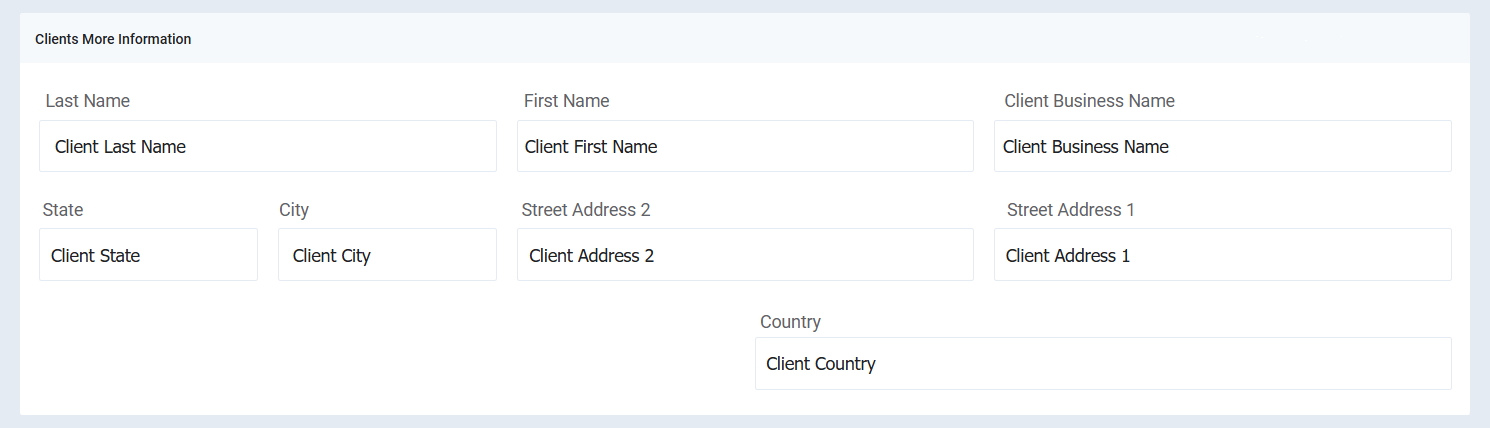This screenshot has width=1490, height=428.
Task: Click the Street Address 2 label
Action: point(586,210)
